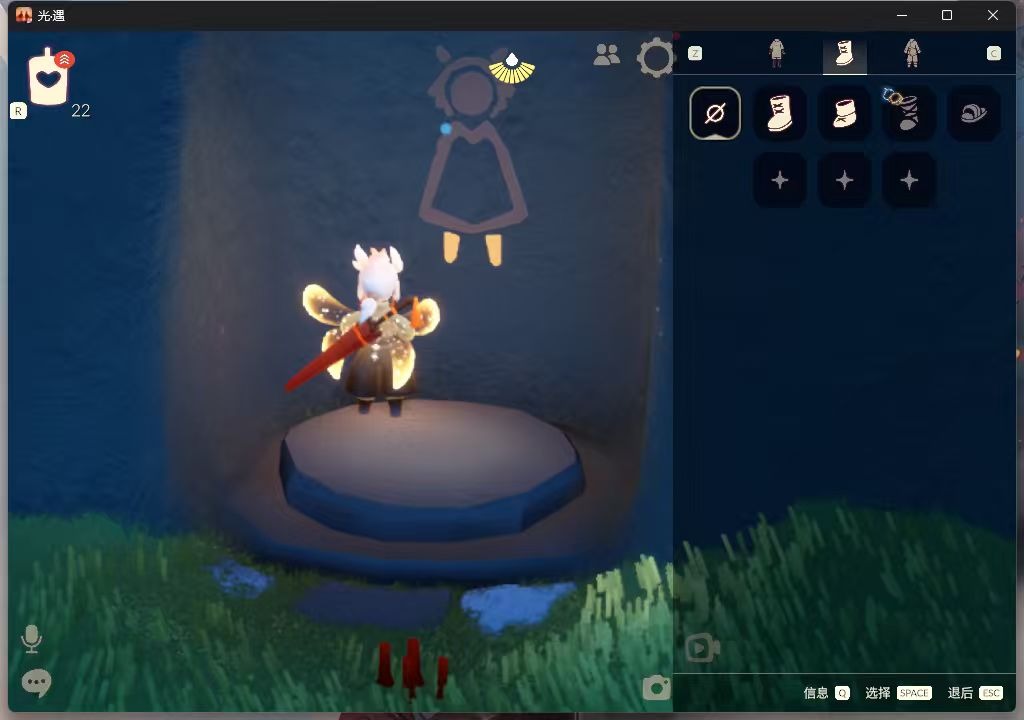The image size is (1024, 720).
Task: Equip the short ankle boots
Action: tap(844, 113)
